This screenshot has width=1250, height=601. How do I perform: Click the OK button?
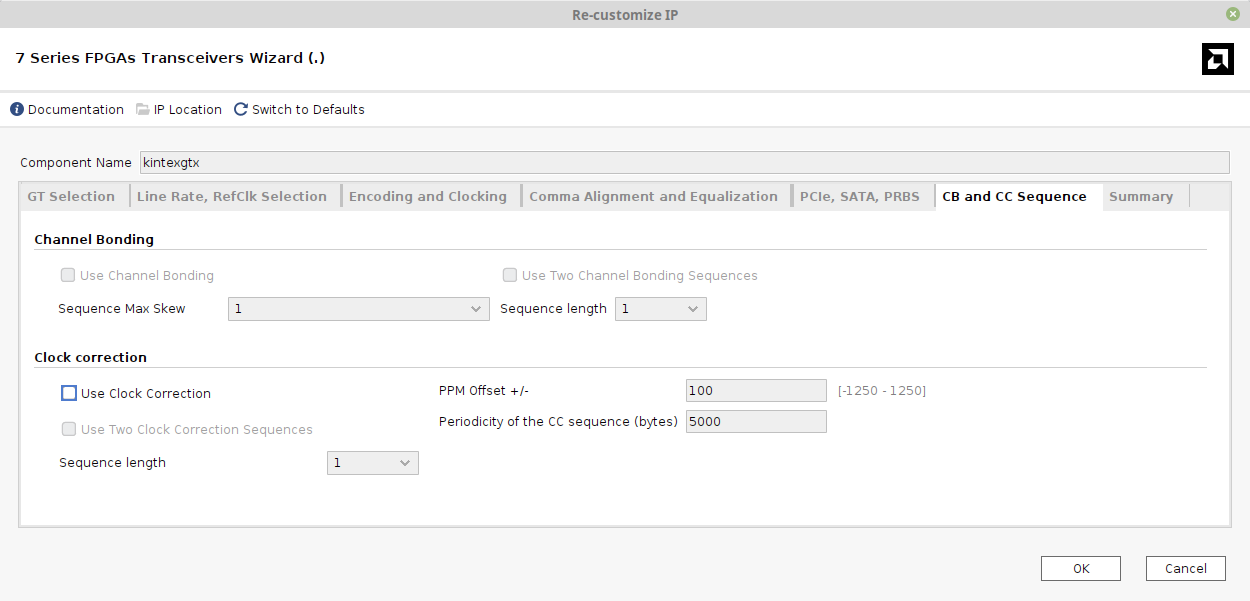(x=1080, y=568)
